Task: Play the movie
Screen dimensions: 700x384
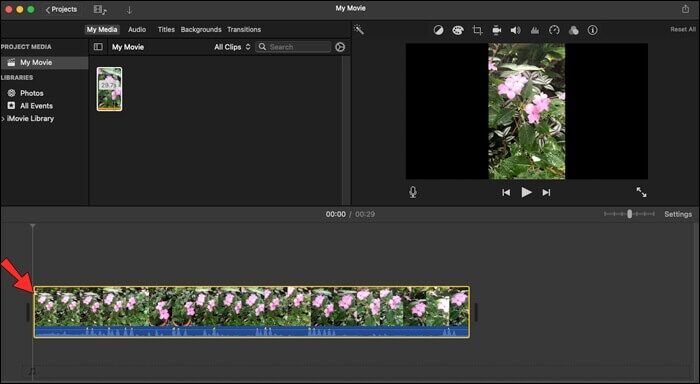Action: click(526, 192)
